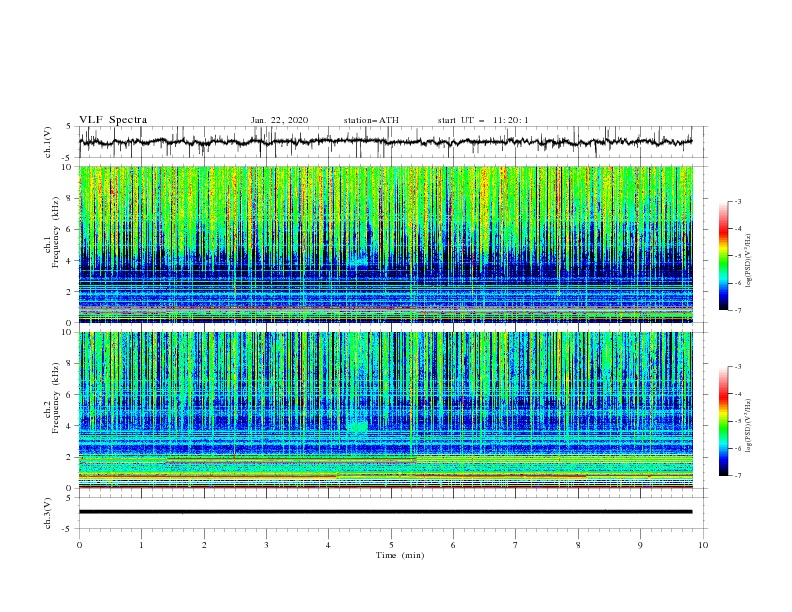Viewport: 792px width, 612px height.
Task: Click the "8" kHz tick on ch.1 frequency axis
Action: pos(70,198)
